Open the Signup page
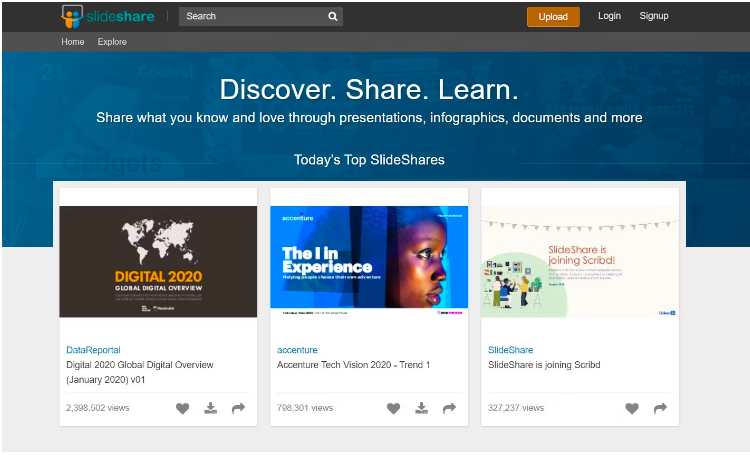The width and height of the screenshot is (750, 455). pyautogui.click(x=654, y=16)
